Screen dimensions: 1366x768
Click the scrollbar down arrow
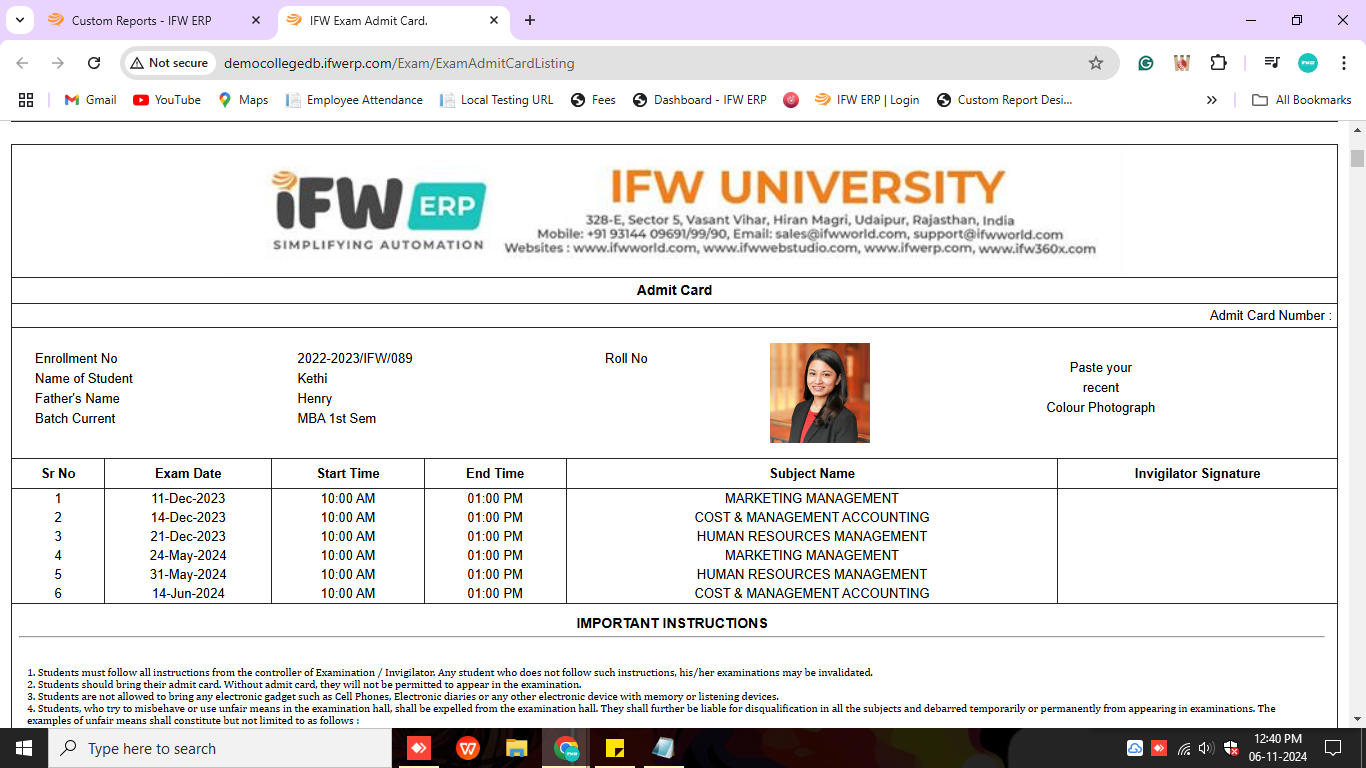[x=1357, y=719]
